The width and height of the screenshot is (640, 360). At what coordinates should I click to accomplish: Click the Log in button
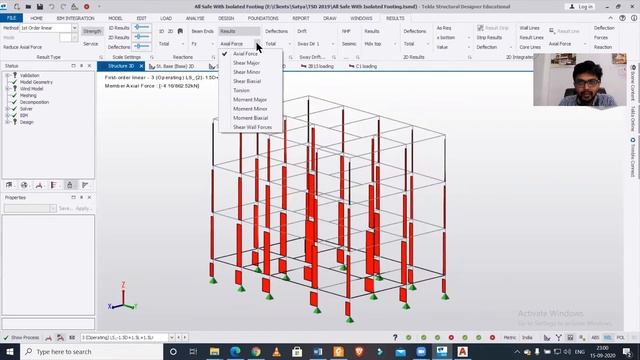tap(580, 7)
